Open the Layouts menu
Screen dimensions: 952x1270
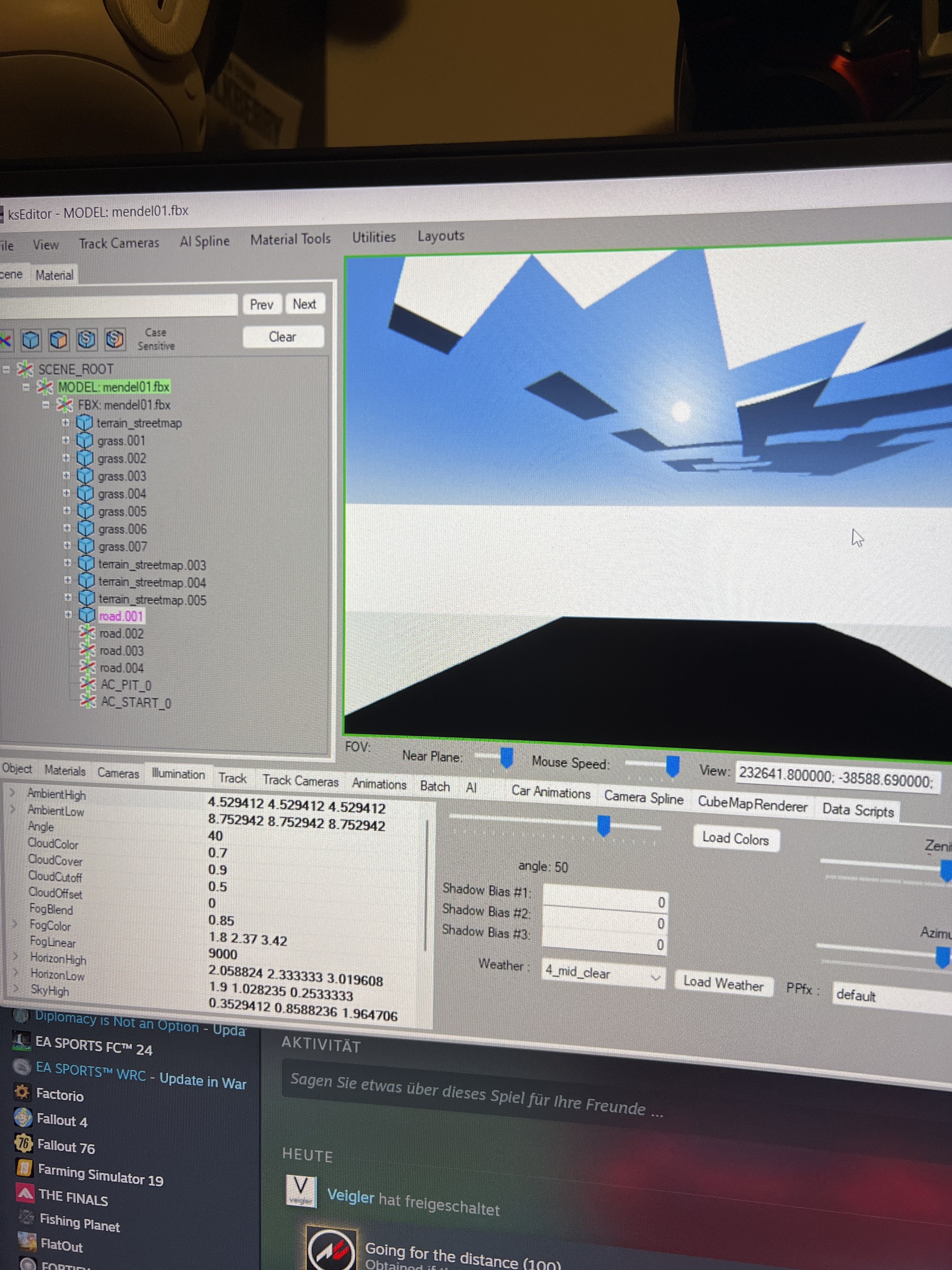(x=441, y=236)
